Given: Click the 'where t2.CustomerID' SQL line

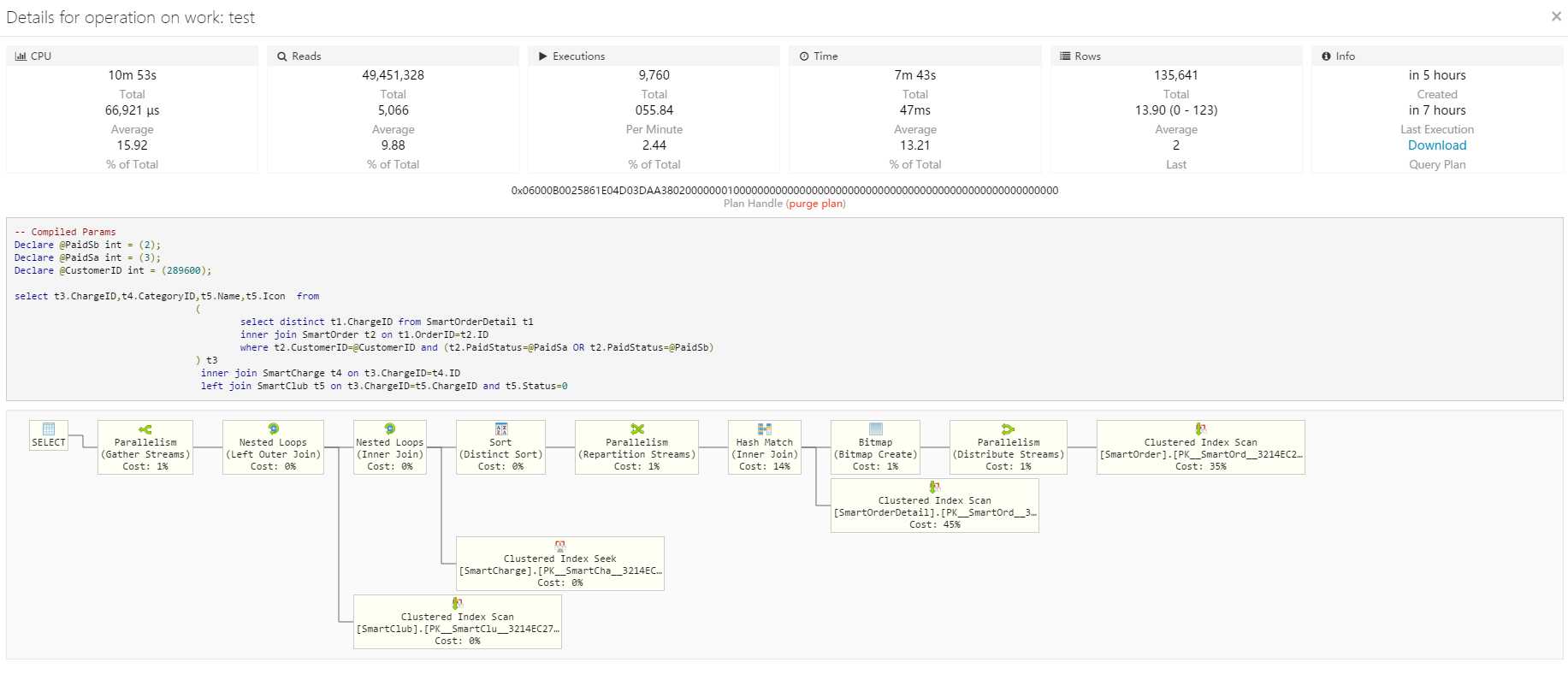Looking at the screenshot, I should click(476, 347).
